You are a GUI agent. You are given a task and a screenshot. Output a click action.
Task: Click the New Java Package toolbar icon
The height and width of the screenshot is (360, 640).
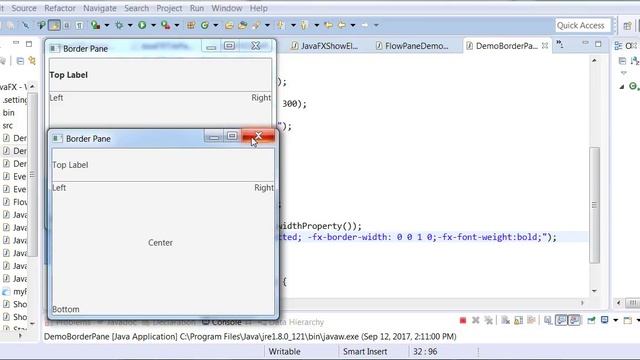pyautogui.click(x=191, y=25)
